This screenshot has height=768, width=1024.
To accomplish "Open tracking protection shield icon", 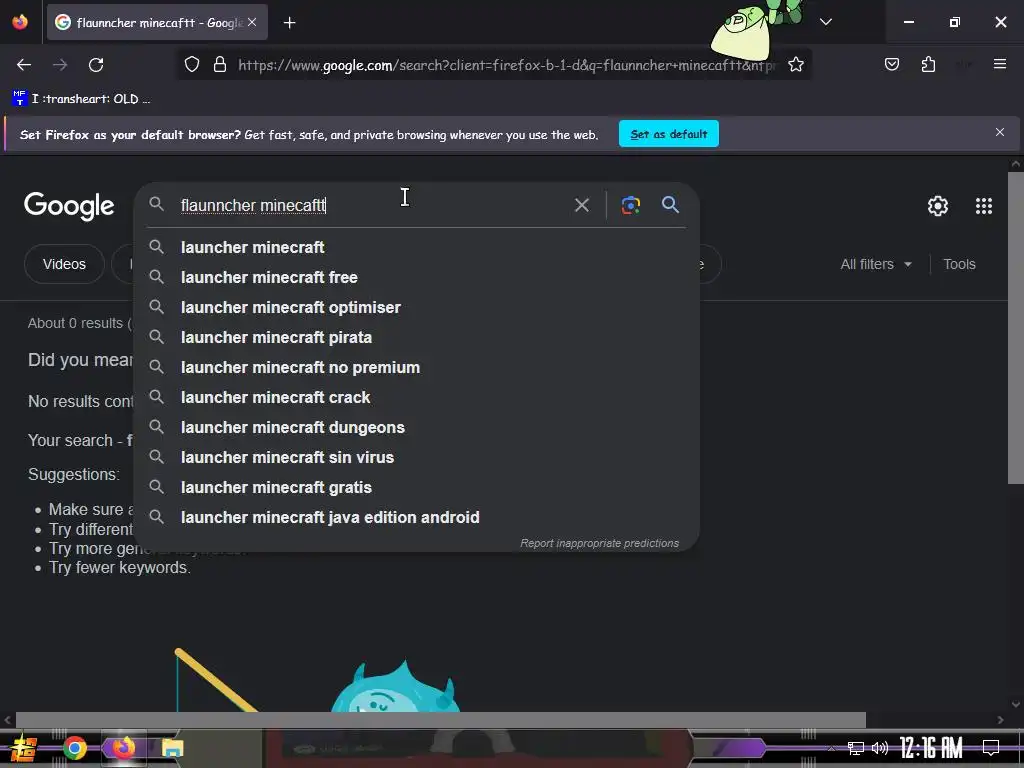I will pos(191,65).
